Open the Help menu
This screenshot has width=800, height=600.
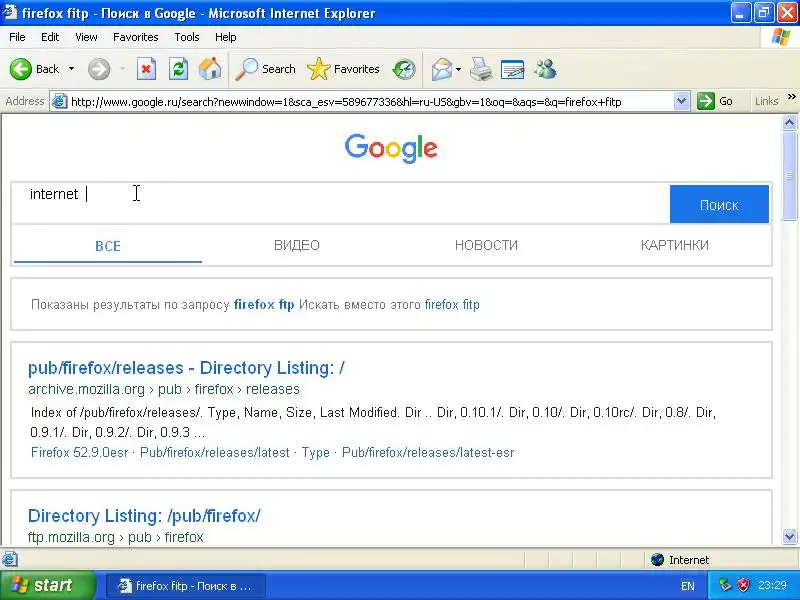click(x=226, y=37)
